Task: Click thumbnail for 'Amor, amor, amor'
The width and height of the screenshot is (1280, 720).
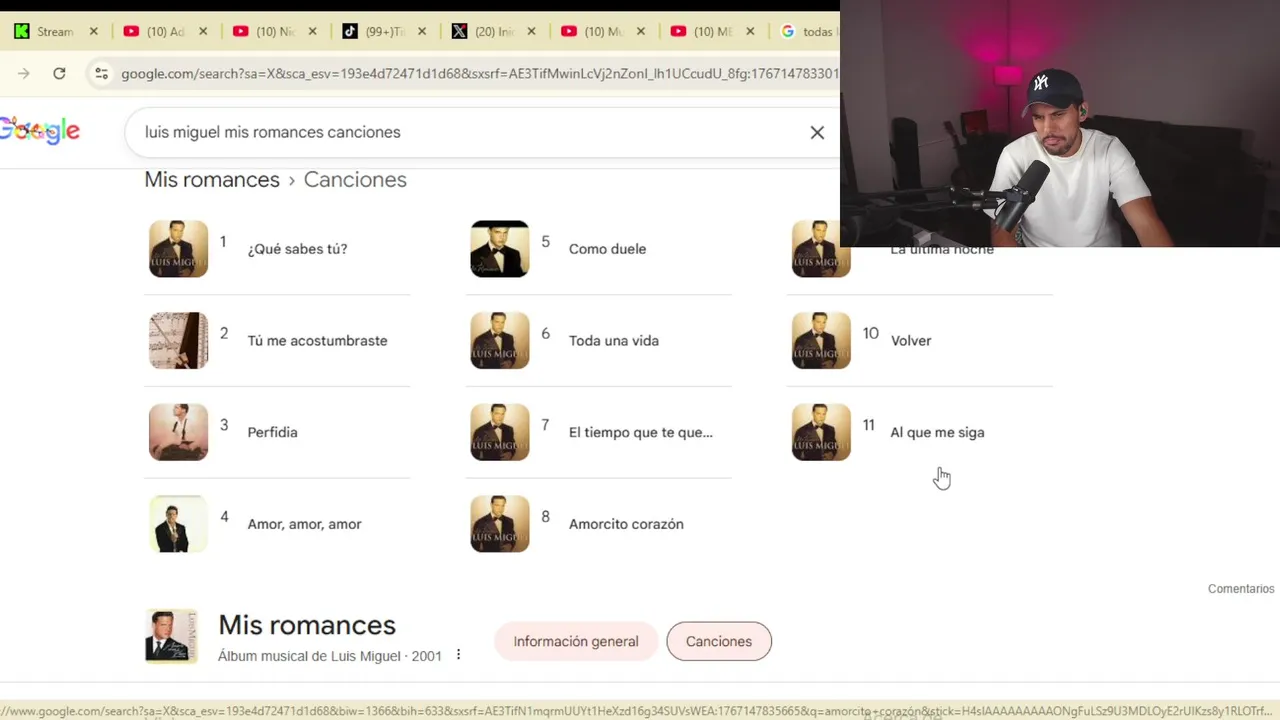Action: pyautogui.click(x=178, y=524)
